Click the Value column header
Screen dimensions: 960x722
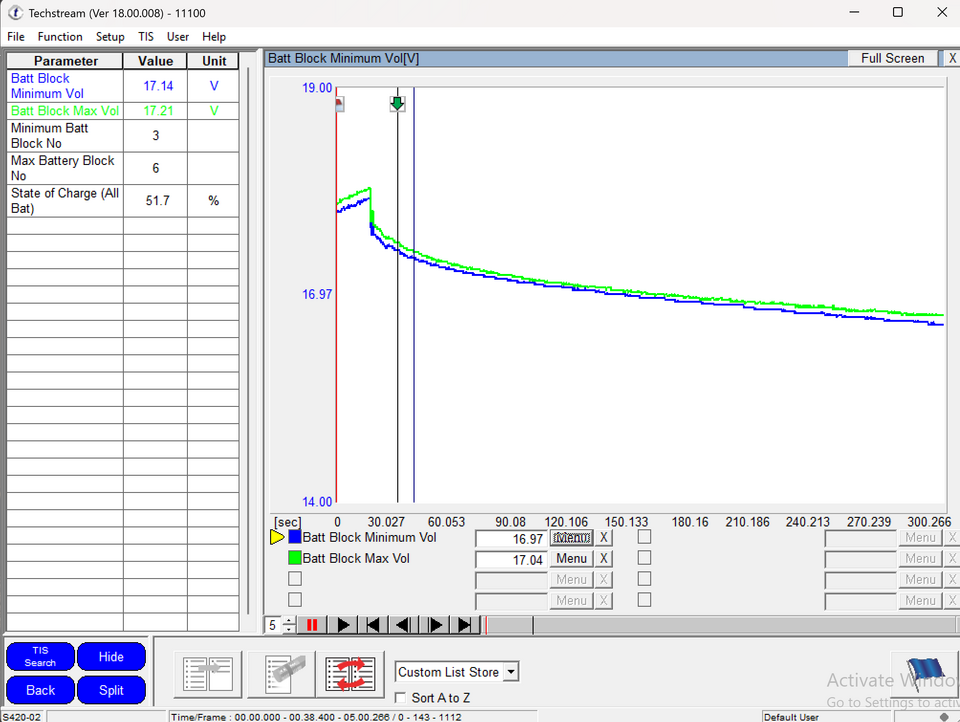click(156, 61)
